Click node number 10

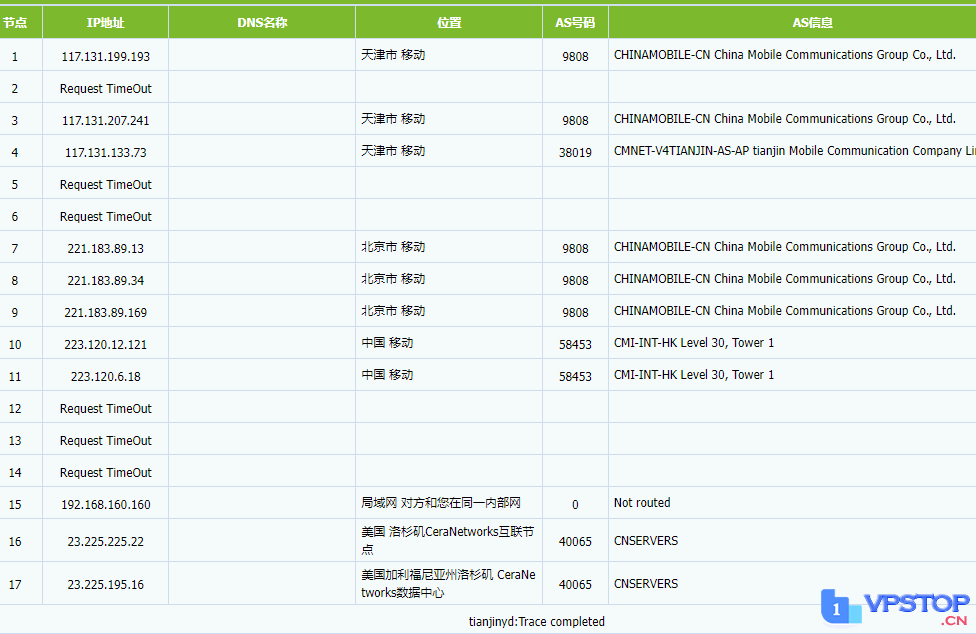(x=15, y=345)
